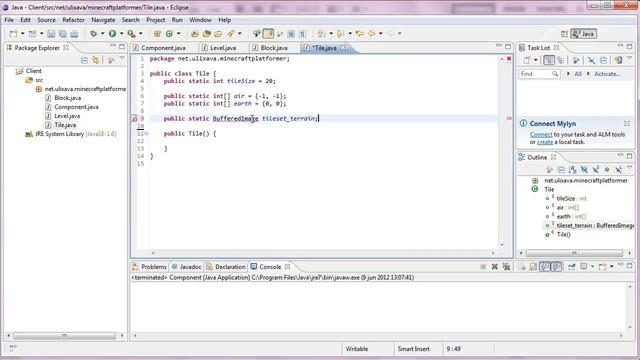Expand the All working set filter arrow
This screenshot has width=640, height=360.
click(568, 74)
